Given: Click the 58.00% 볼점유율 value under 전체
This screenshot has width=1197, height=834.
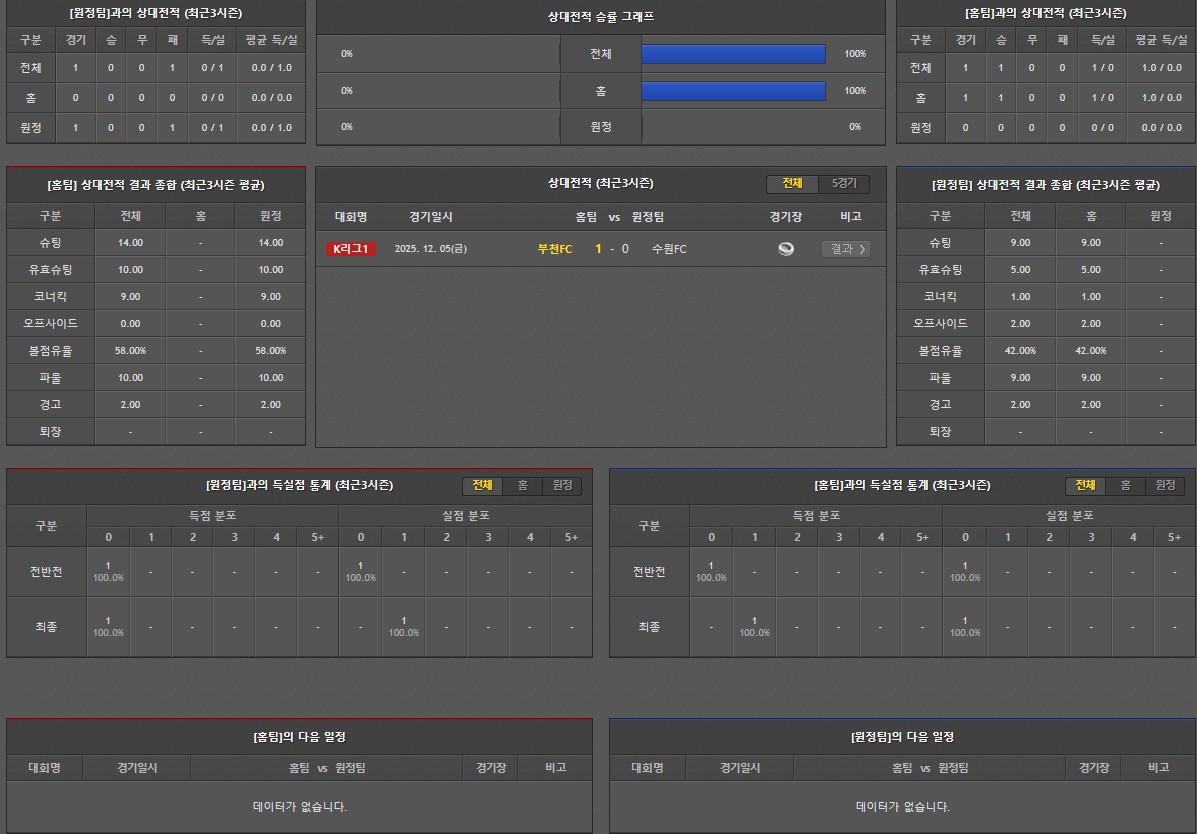Looking at the screenshot, I should (x=130, y=351).
